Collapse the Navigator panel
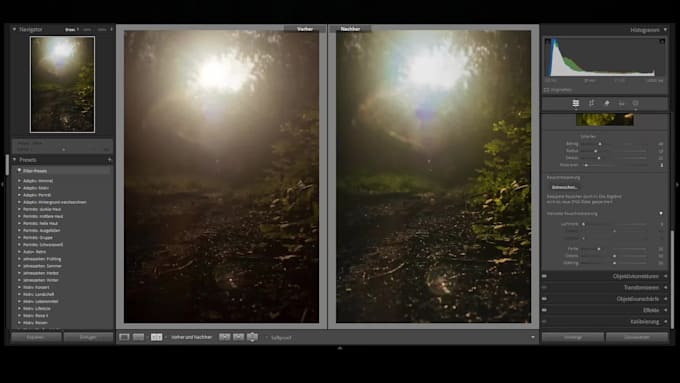680x383 pixels. click(14, 29)
